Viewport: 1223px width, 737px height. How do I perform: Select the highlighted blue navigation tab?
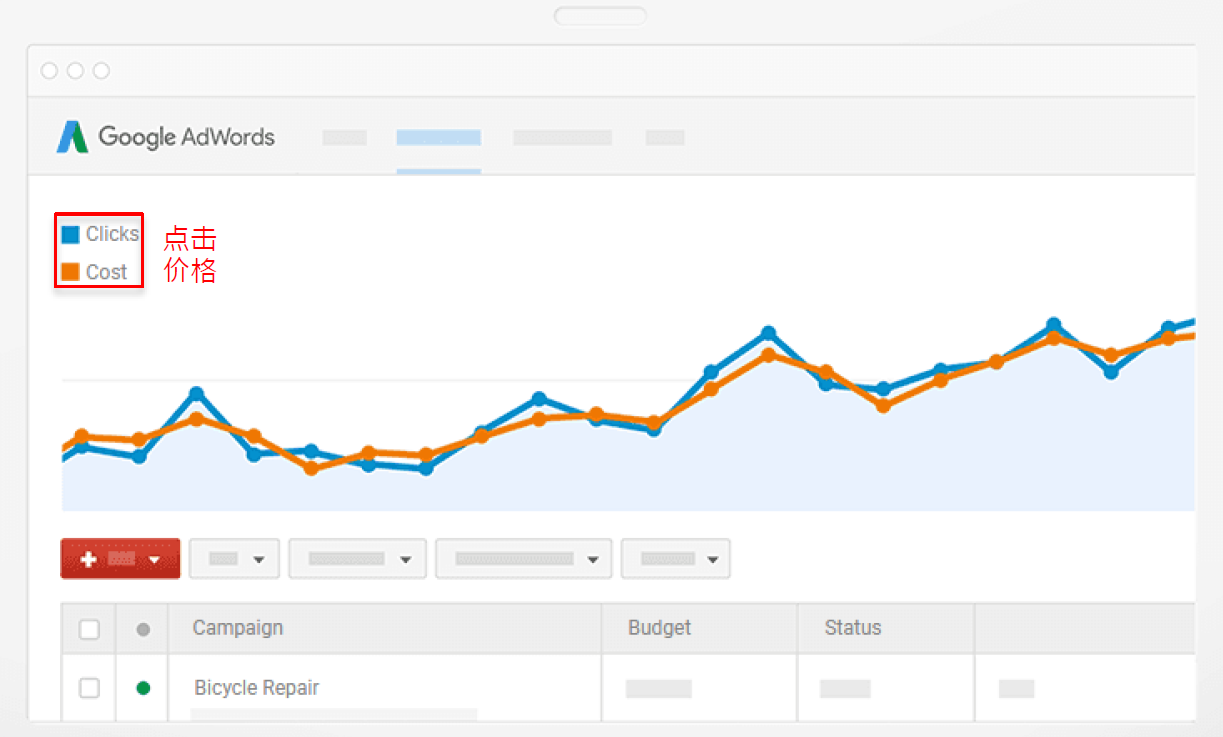click(438, 138)
